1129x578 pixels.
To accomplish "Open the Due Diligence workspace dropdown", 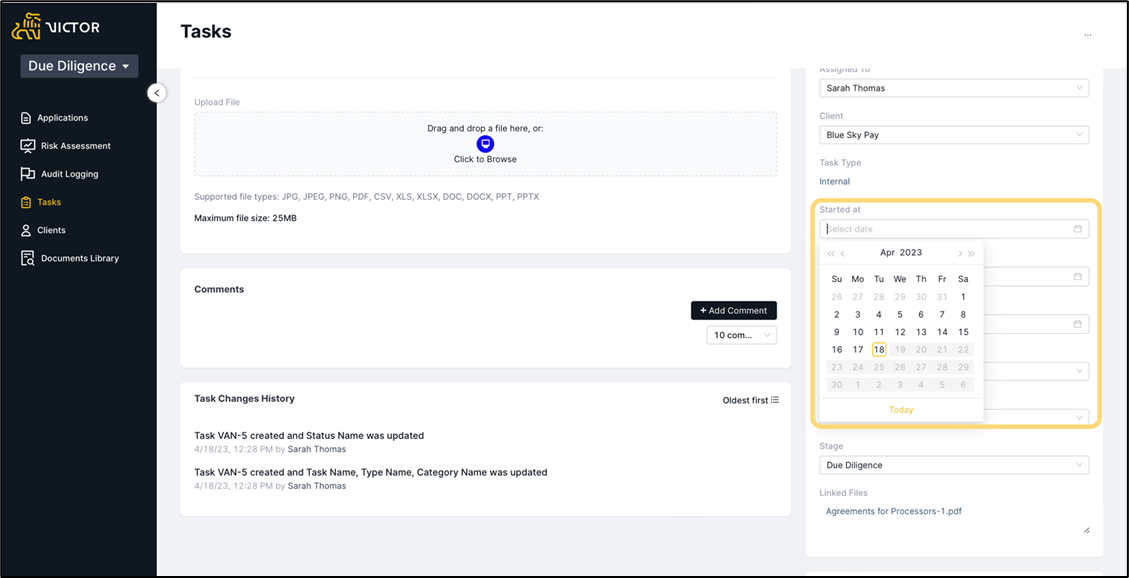I will (79, 66).
